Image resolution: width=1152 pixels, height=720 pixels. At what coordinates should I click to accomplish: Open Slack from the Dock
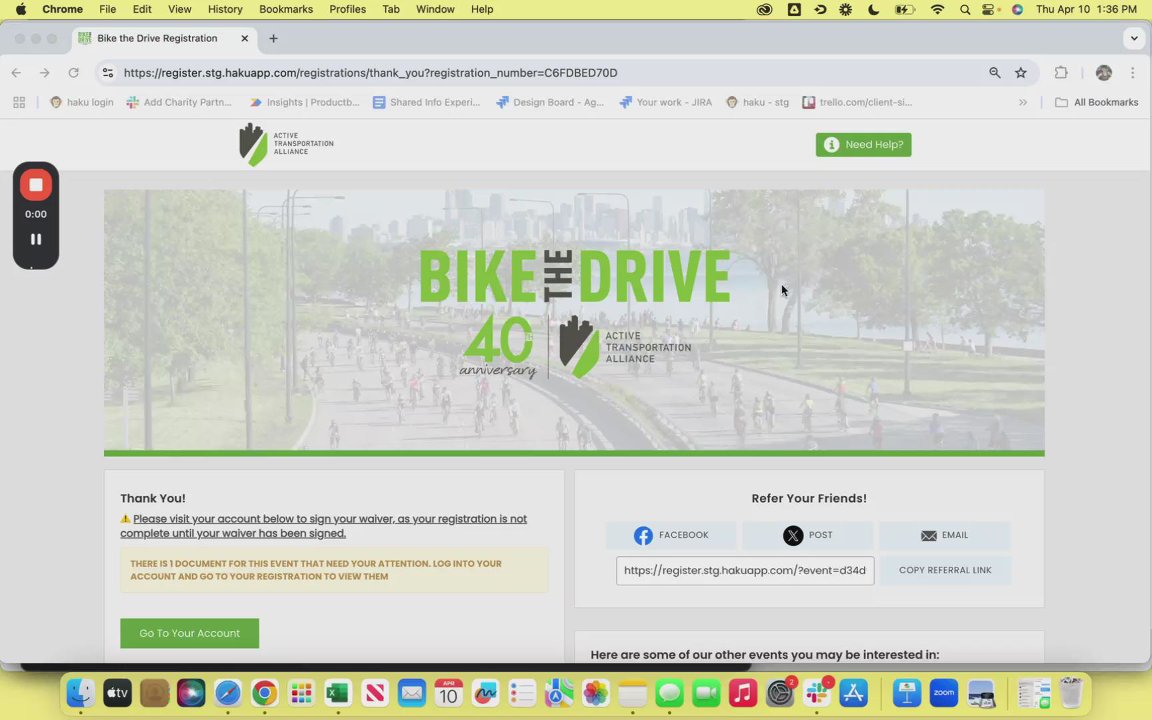(817, 693)
